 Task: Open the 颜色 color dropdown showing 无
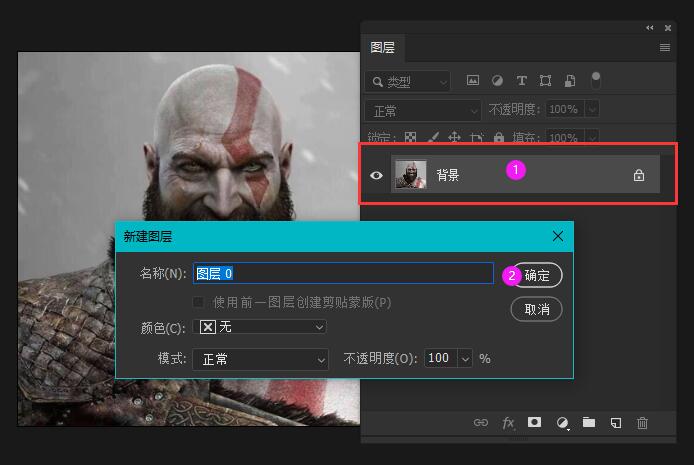(260, 327)
